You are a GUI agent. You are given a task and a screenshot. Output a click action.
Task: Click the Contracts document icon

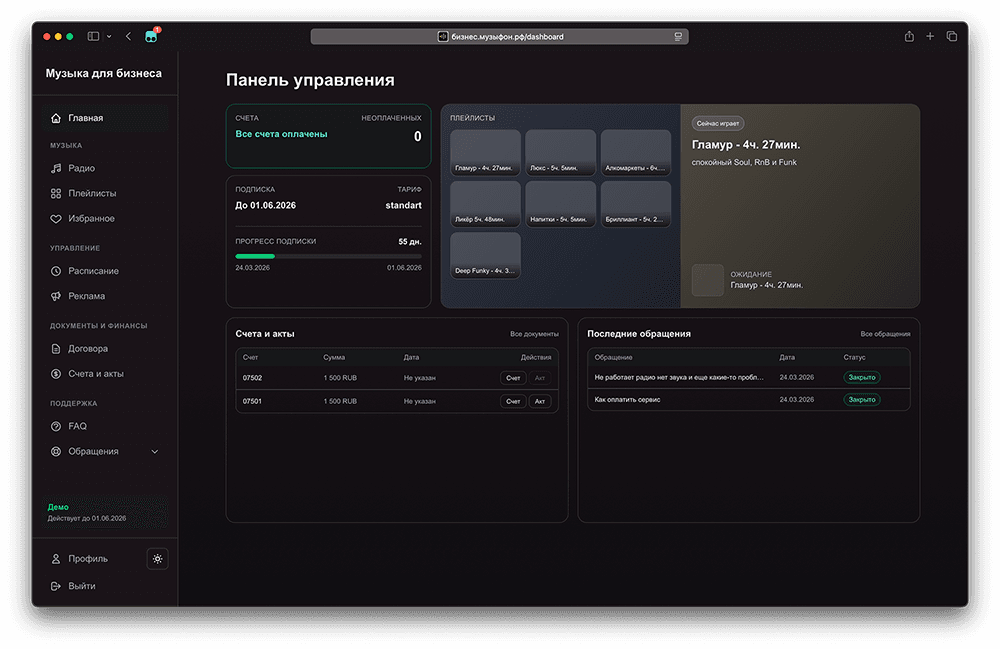(x=57, y=349)
